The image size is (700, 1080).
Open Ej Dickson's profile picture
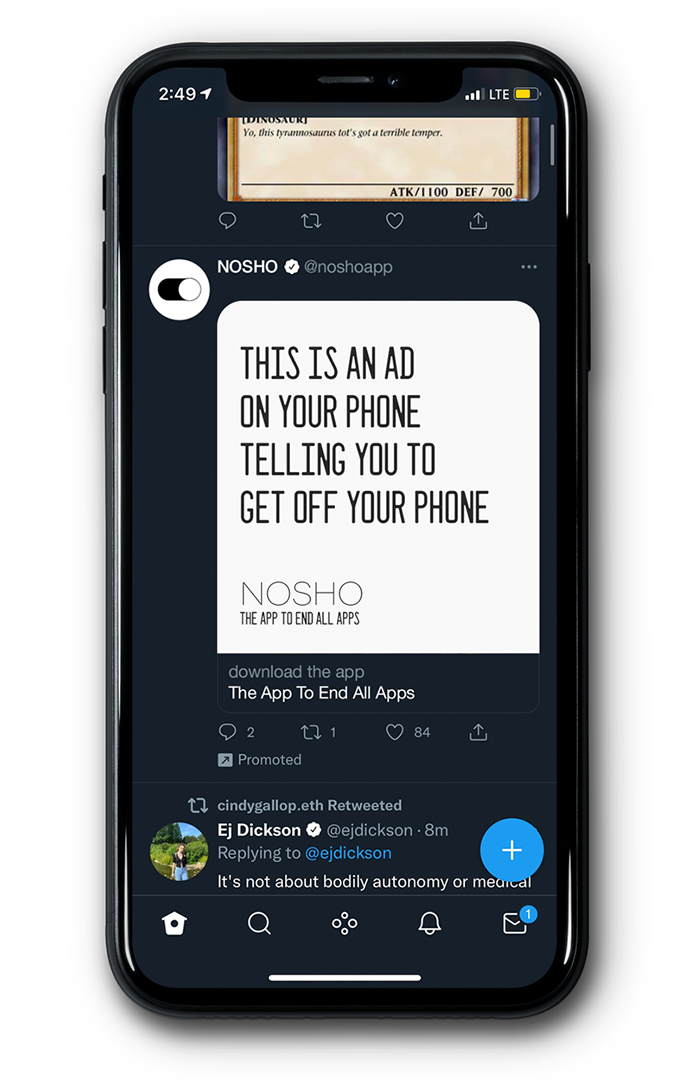[179, 851]
